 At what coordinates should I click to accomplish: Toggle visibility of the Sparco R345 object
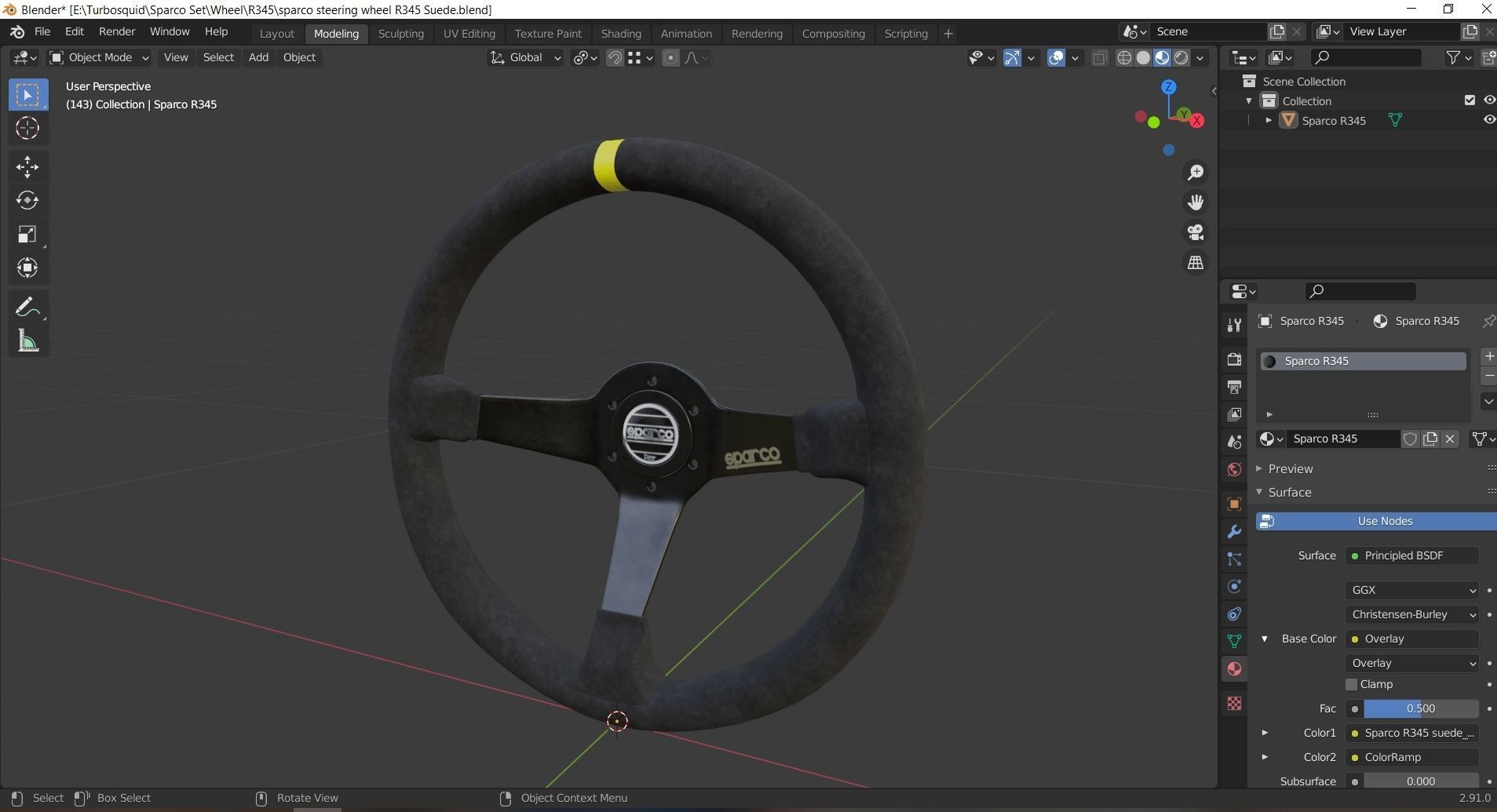1489,119
